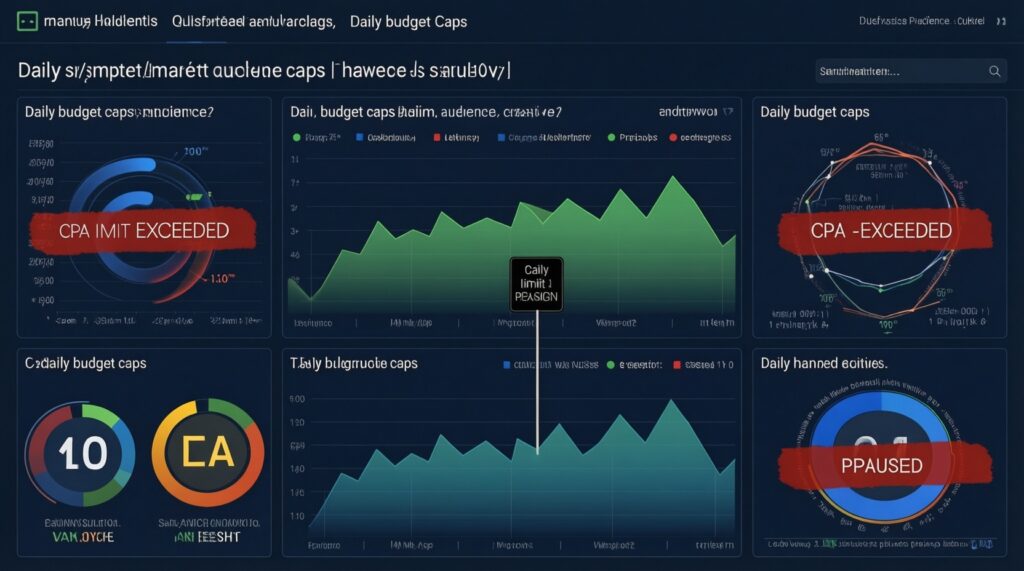Click the '10' donut gauge
Image resolution: width=1024 pixels, height=571 pixels.
pyautogui.click(x=80, y=455)
